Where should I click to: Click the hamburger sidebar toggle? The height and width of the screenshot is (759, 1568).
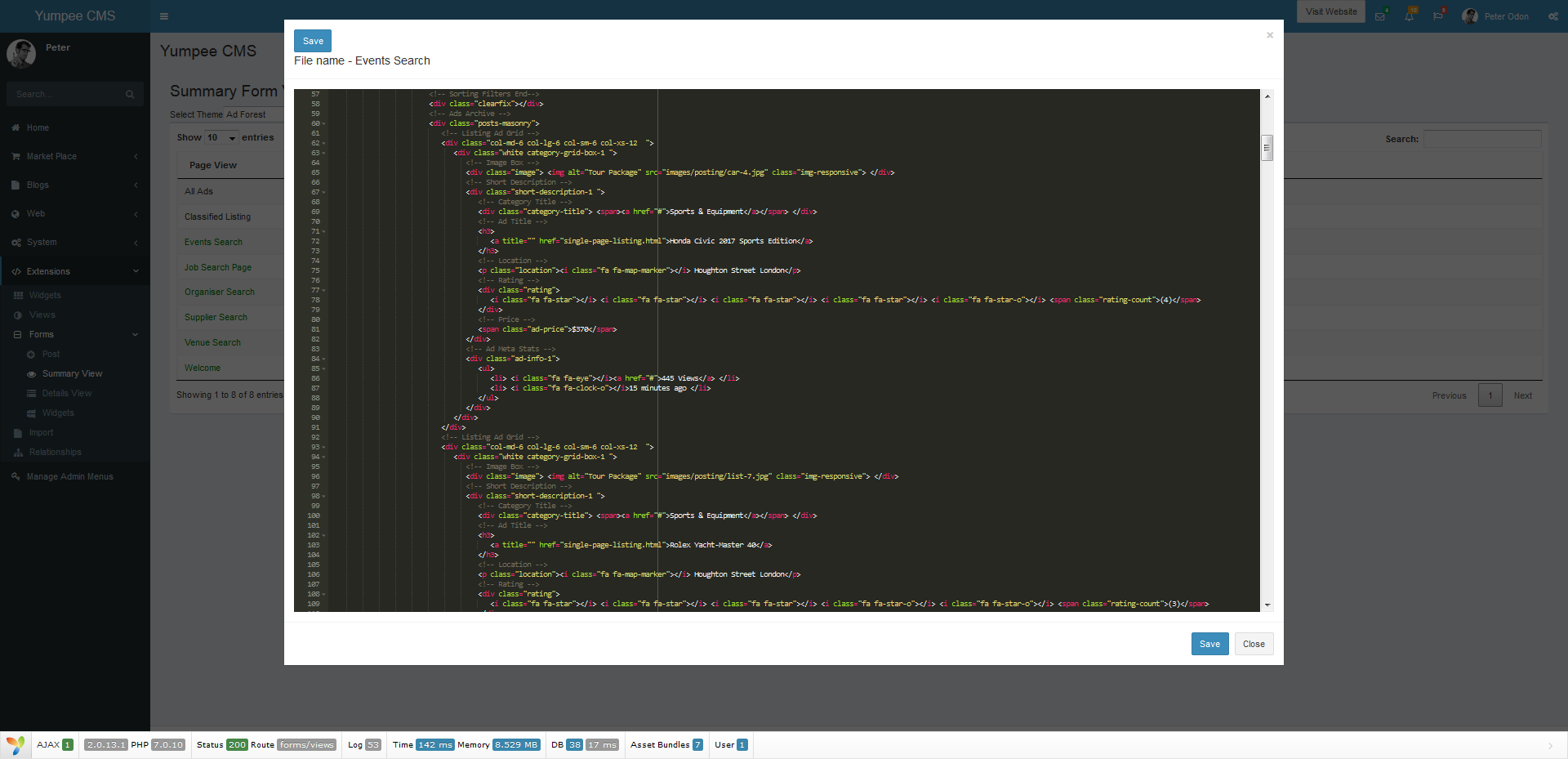(x=163, y=16)
